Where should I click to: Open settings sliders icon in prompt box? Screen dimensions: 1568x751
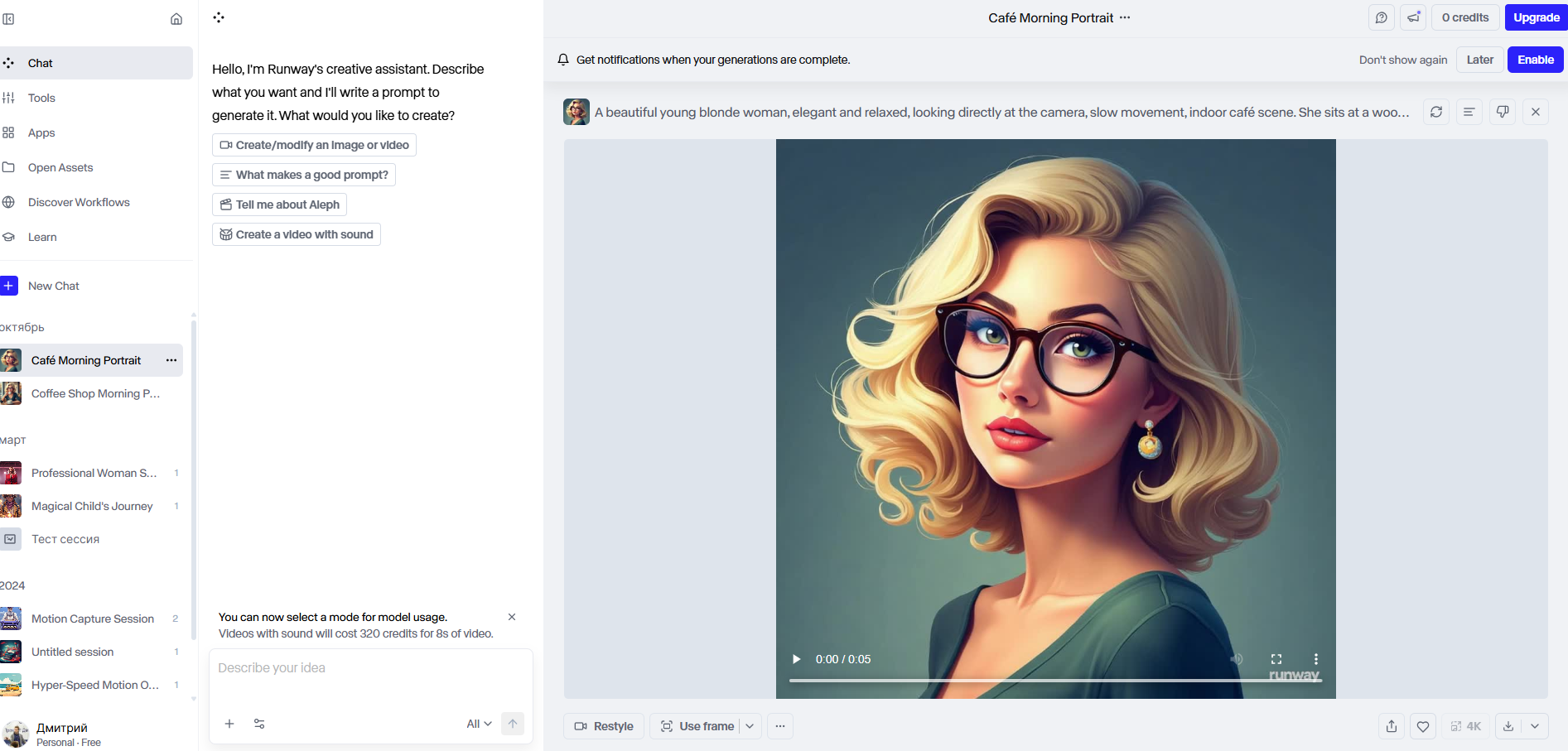259,724
